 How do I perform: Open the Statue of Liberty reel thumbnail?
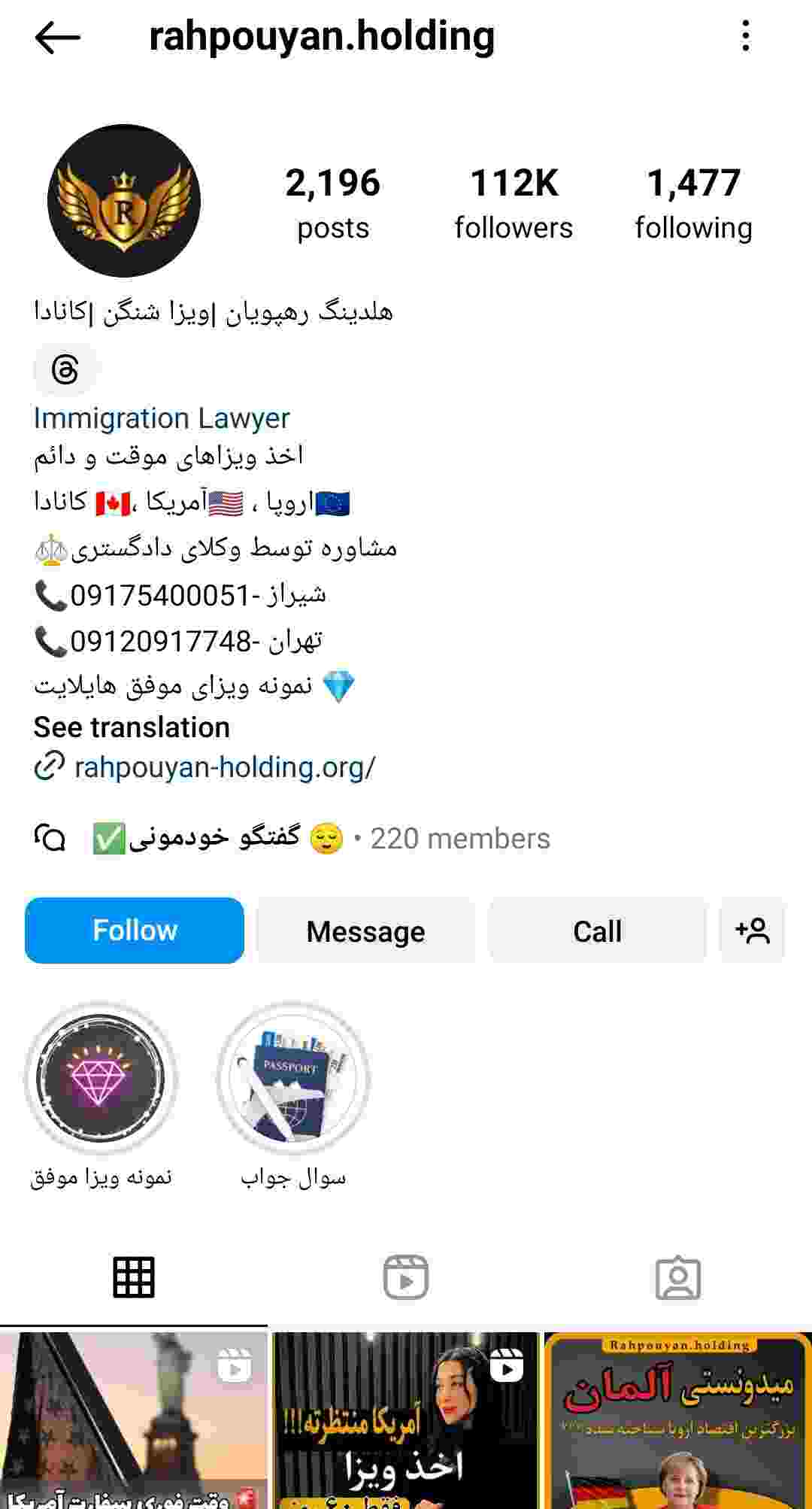[x=133, y=1420]
